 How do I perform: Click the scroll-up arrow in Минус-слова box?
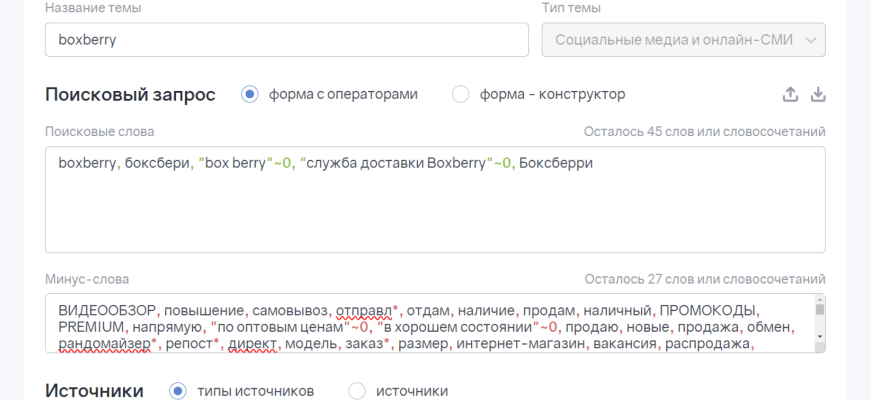coord(820,299)
